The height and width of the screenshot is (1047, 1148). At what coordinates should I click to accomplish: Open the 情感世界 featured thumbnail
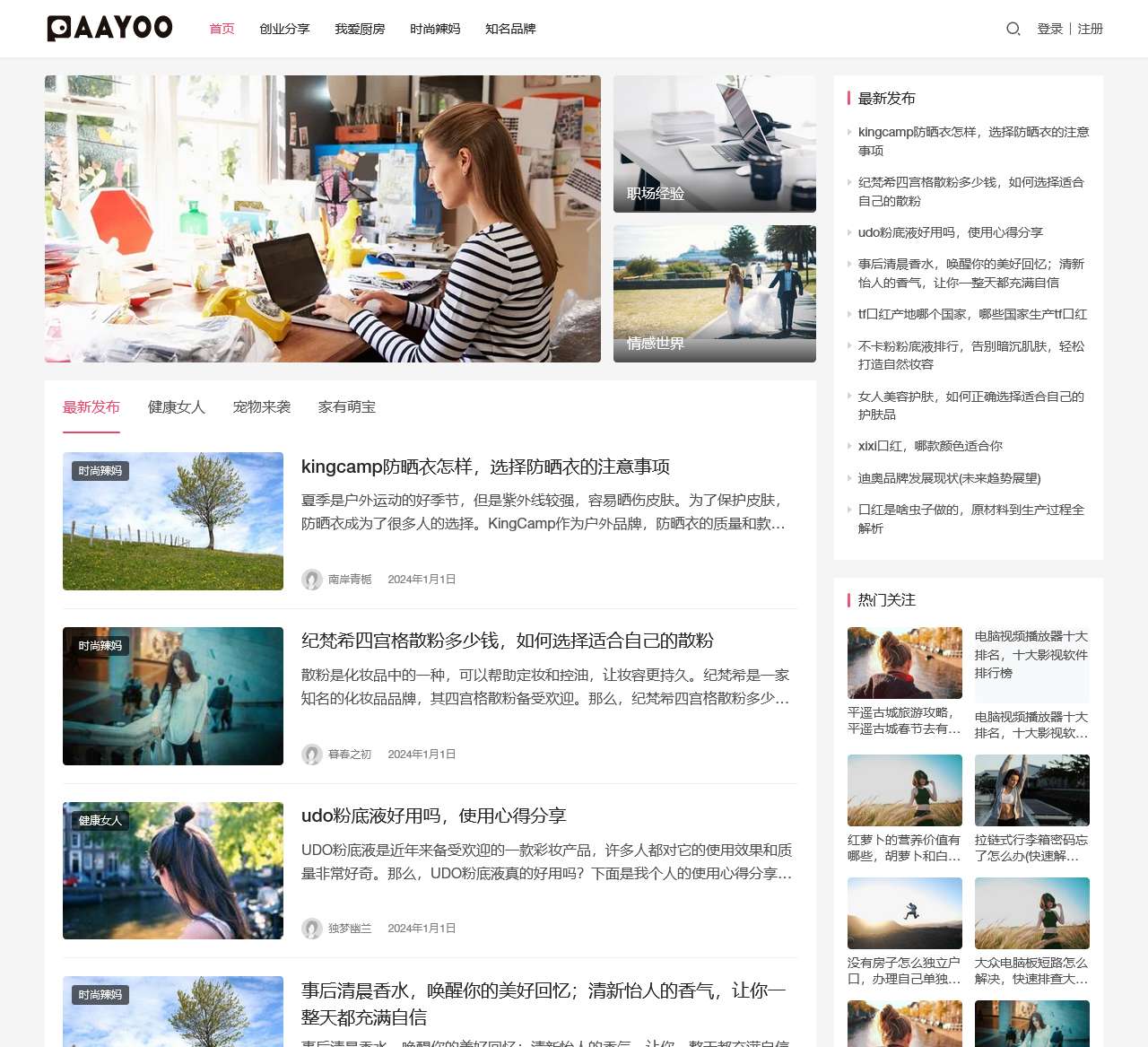715,293
